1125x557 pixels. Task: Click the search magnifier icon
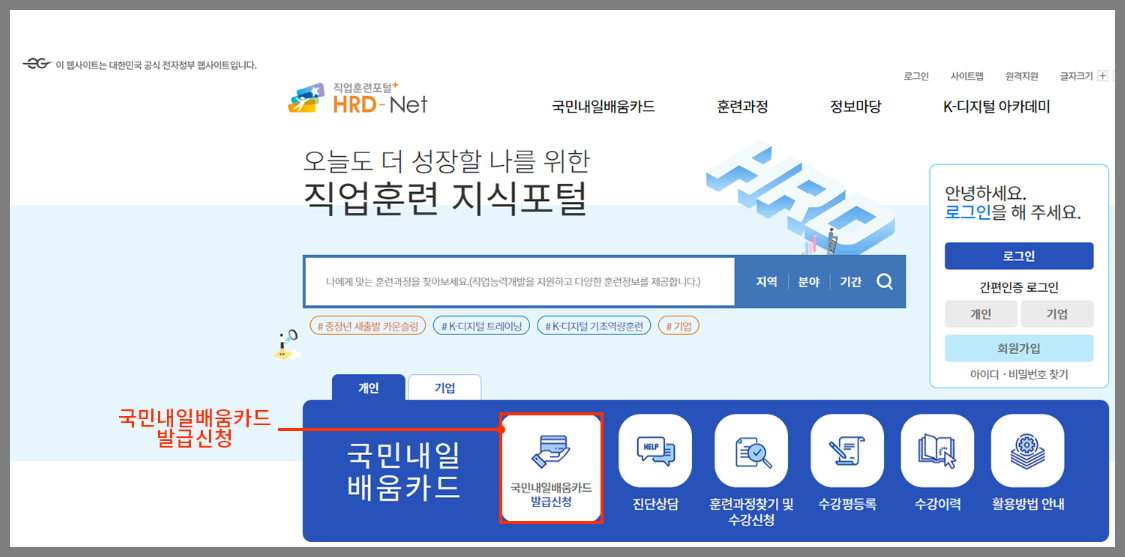click(885, 281)
